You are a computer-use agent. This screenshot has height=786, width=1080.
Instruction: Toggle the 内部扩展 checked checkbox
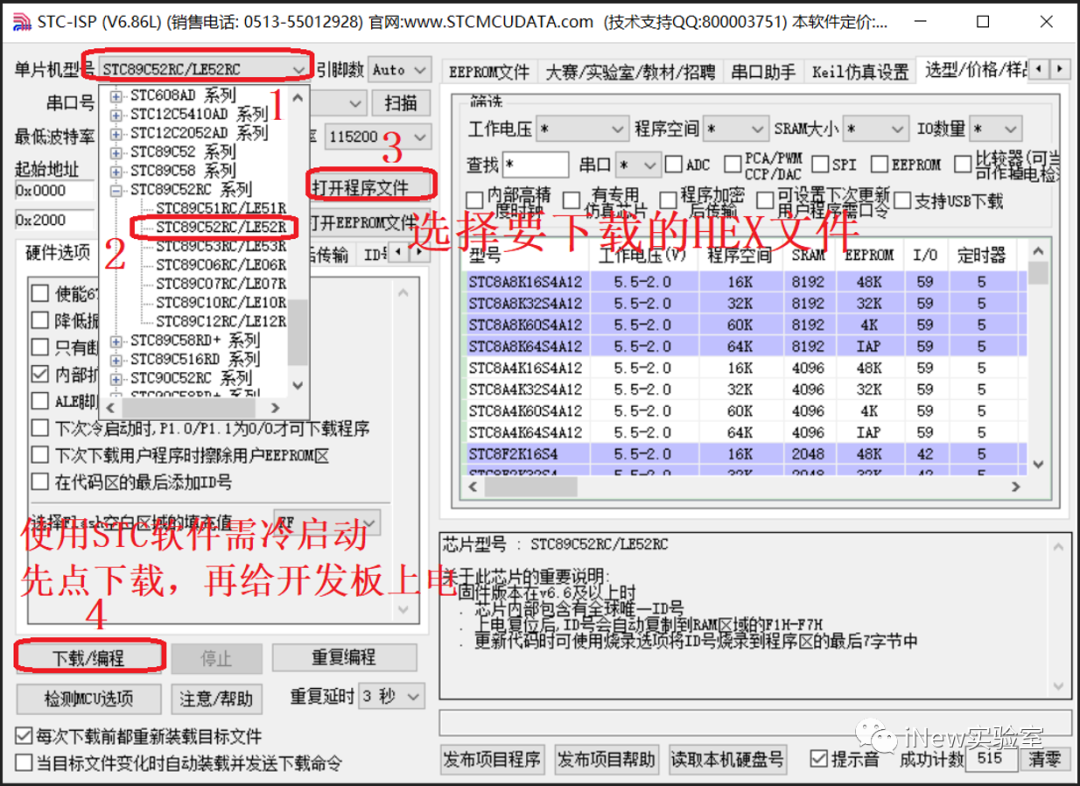click(x=40, y=374)
